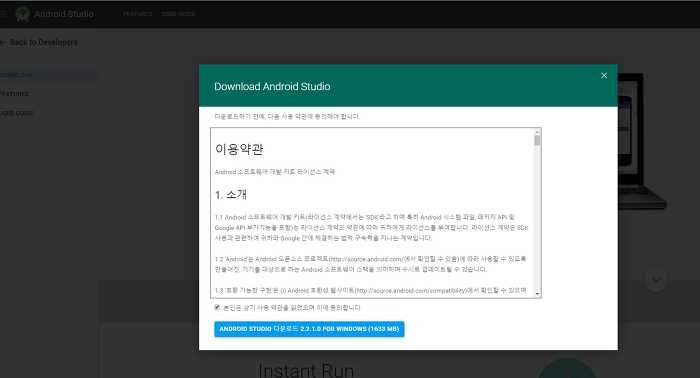Click Android Studio download 2.2.1.0 for Windows button
700x378 pixels.
tap(309, 329)
